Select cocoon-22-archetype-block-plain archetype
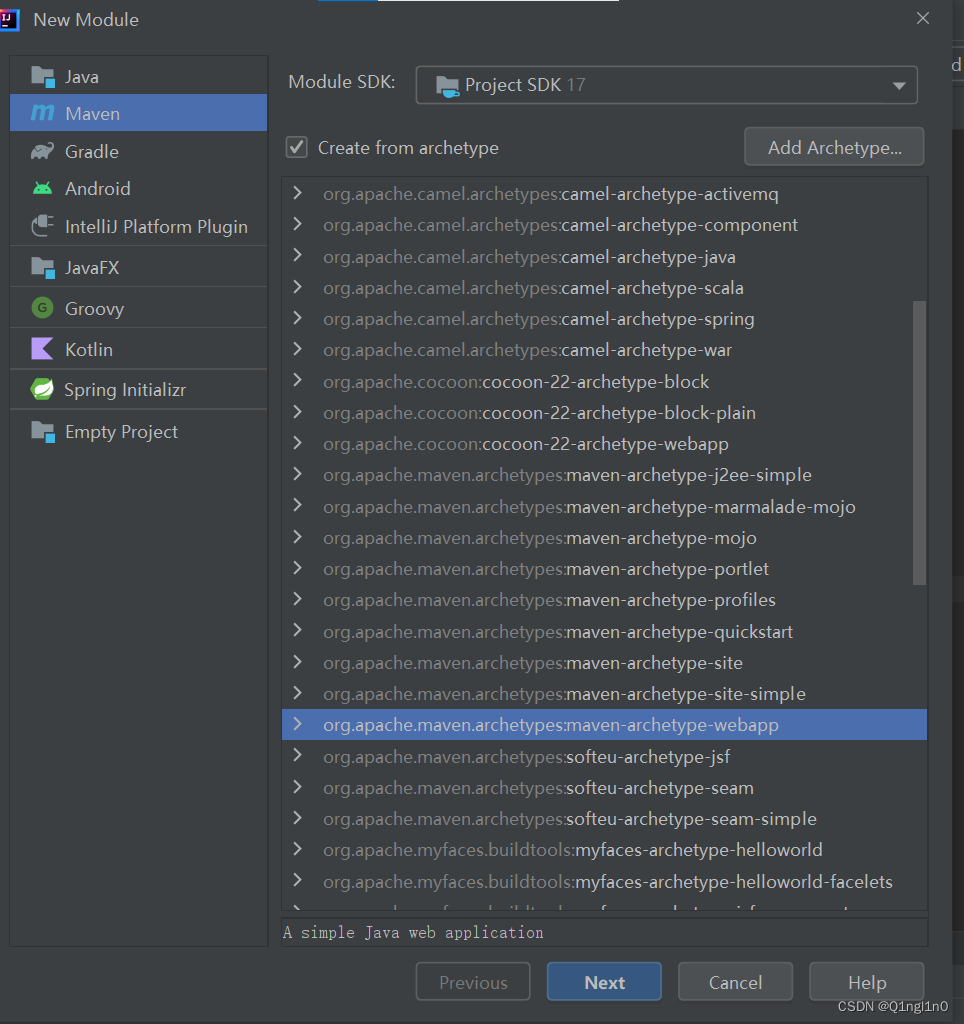The image size is (964, 1024). (604, 413)
